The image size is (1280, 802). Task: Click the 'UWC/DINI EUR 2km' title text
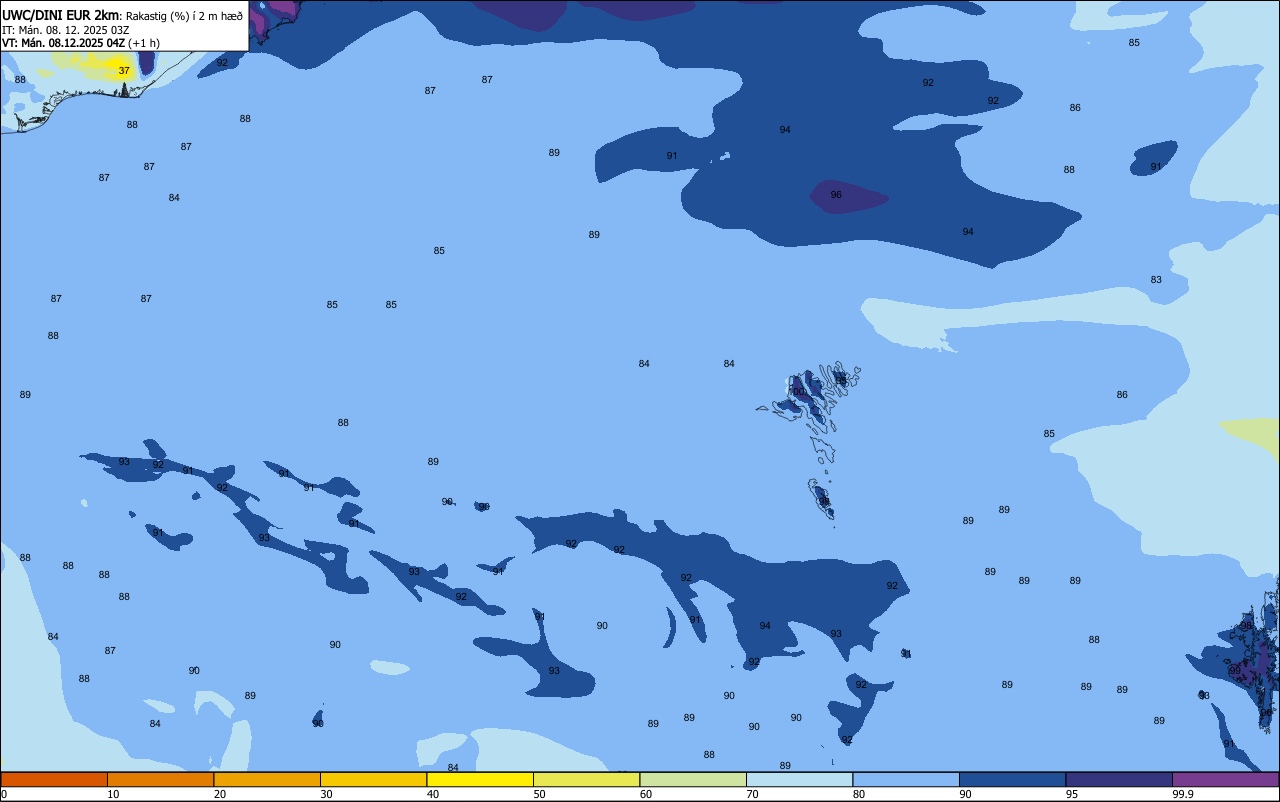[x=61, y=15]
